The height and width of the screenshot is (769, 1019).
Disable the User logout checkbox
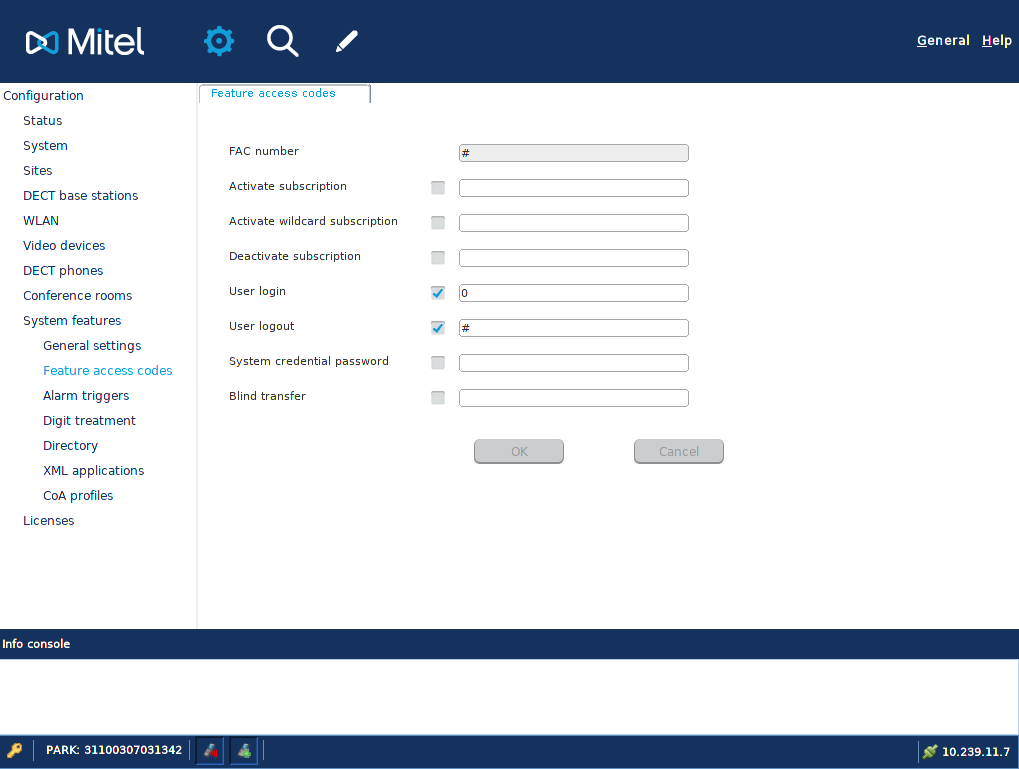pos(438,328)
